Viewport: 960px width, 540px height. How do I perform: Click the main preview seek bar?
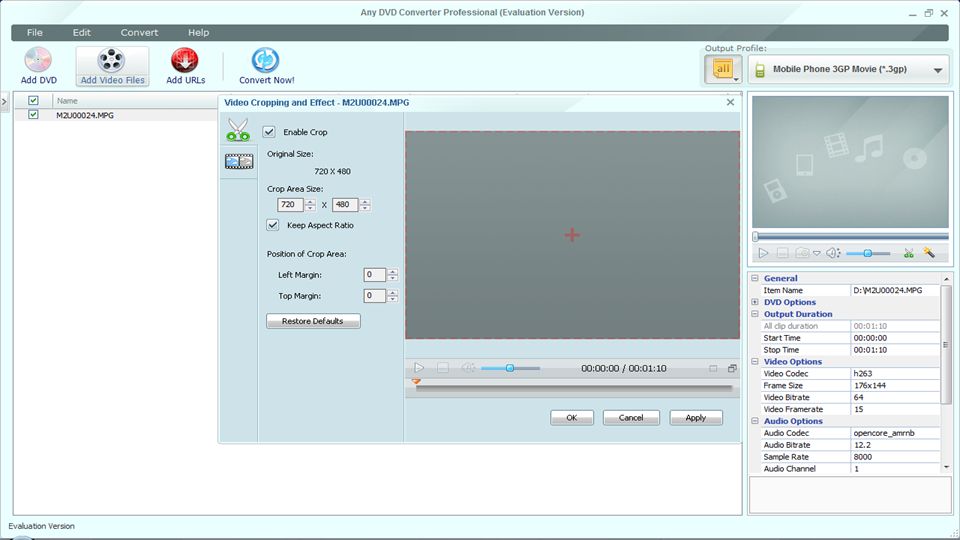851,236
